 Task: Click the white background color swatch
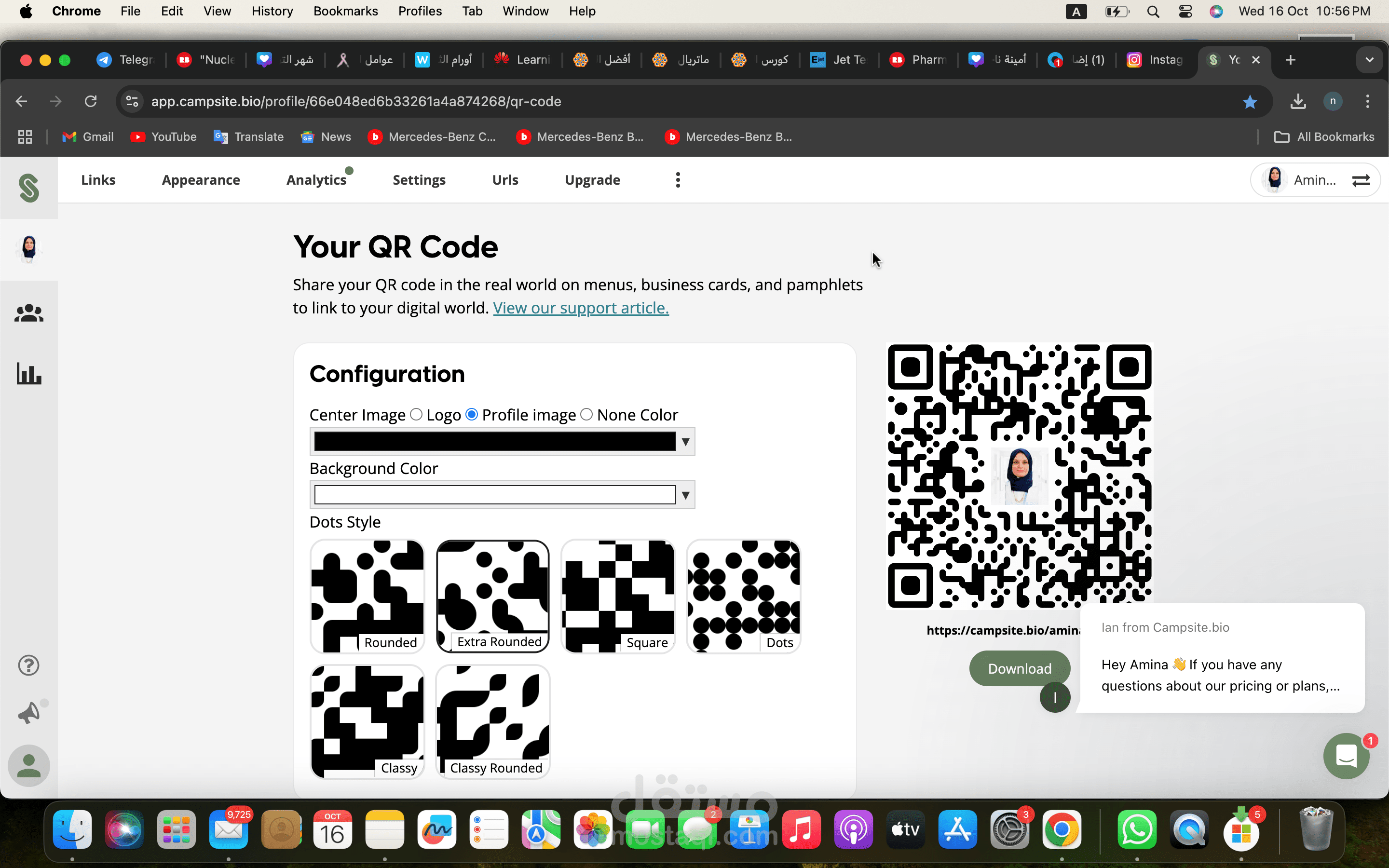coord(495,495)
